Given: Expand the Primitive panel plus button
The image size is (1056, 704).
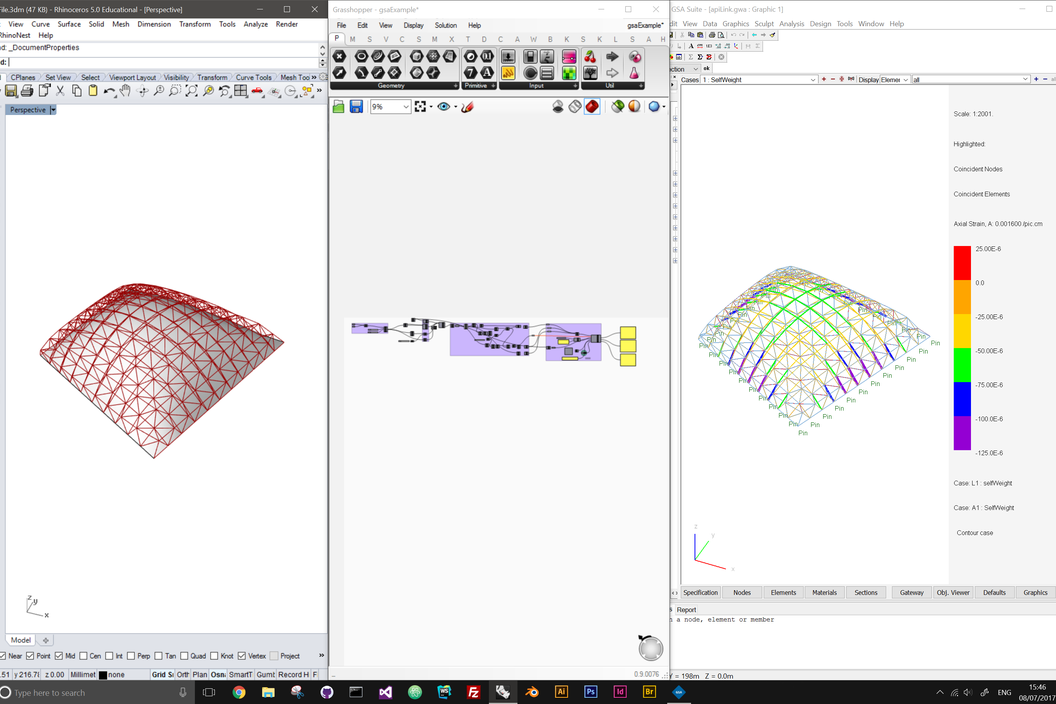Looking at the screenshot, I should 494,86.
